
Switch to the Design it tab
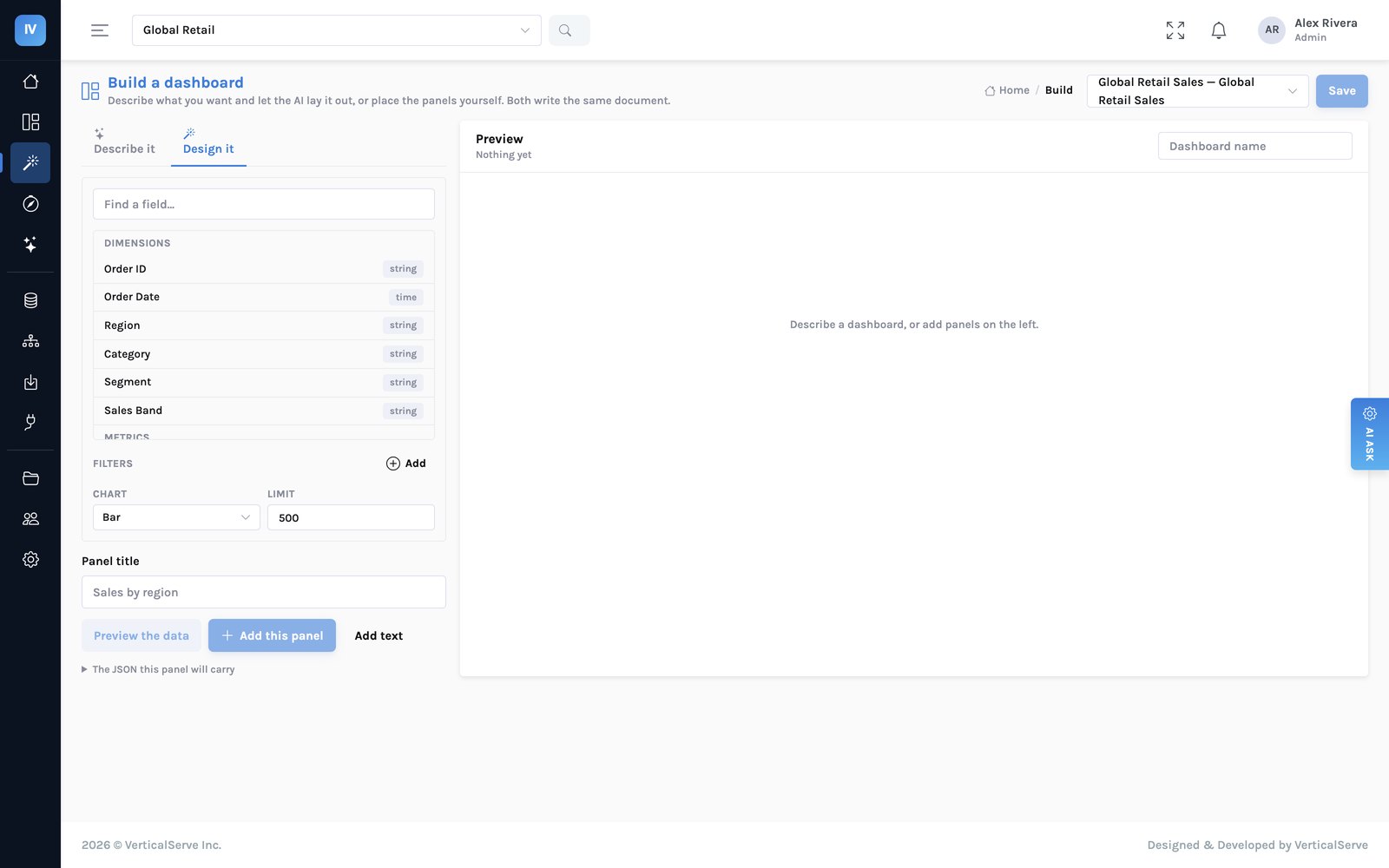208,142
